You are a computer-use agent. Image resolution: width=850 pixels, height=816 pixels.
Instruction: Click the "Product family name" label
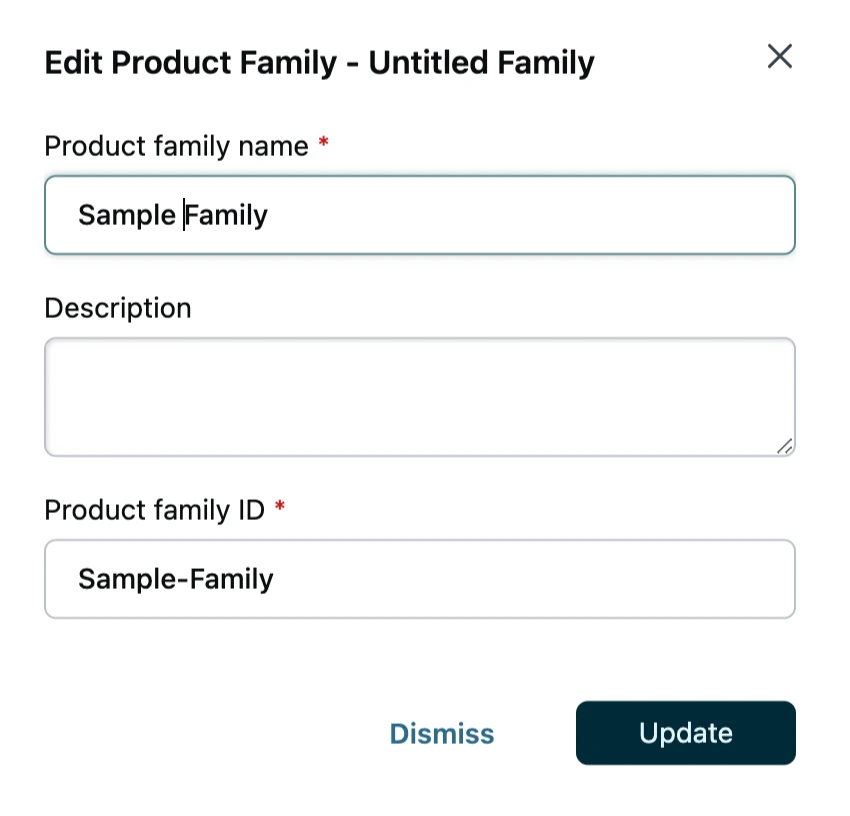[x=176, y=146]
